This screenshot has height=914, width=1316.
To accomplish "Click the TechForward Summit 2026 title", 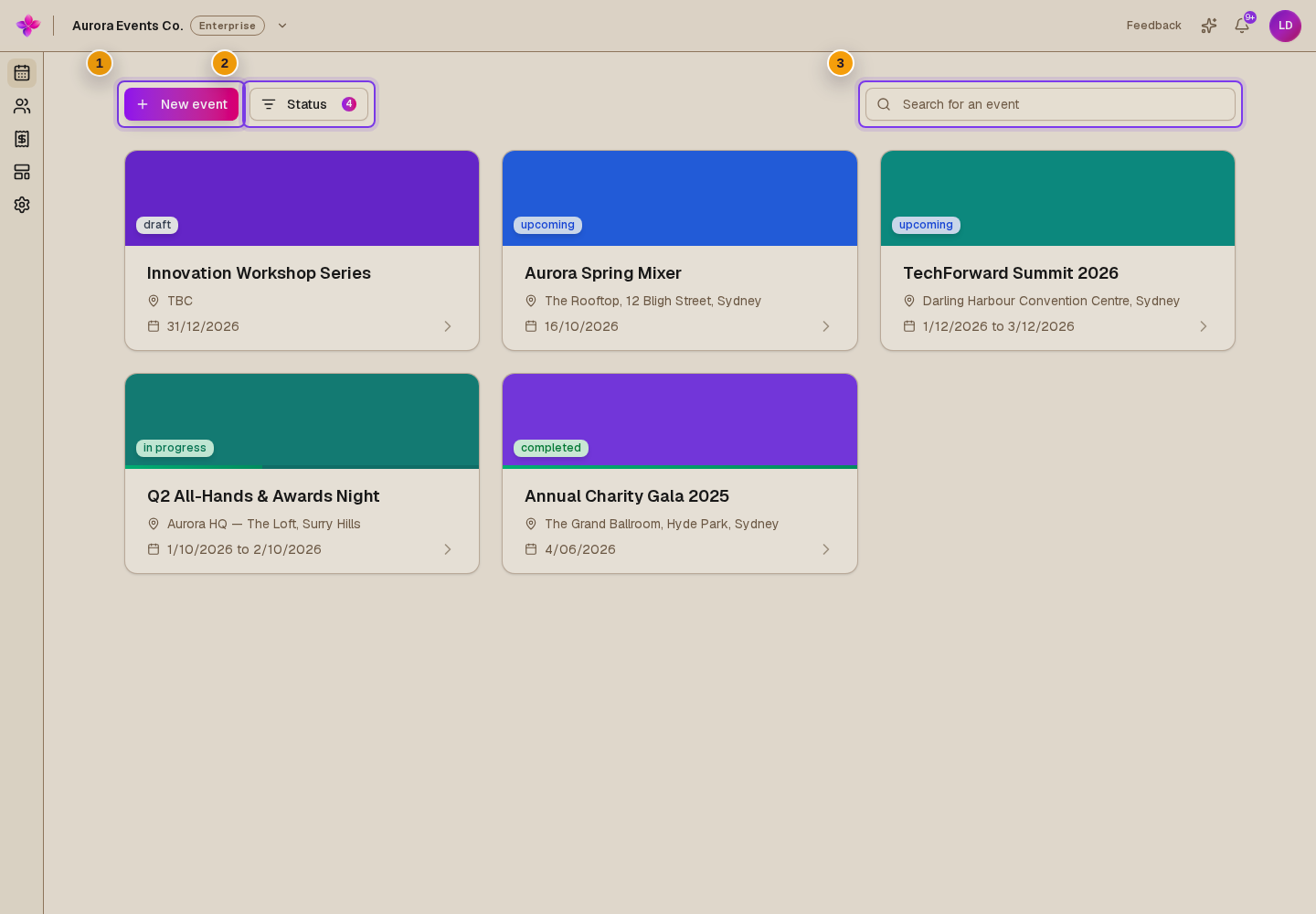I will [x=1011, y=273].
